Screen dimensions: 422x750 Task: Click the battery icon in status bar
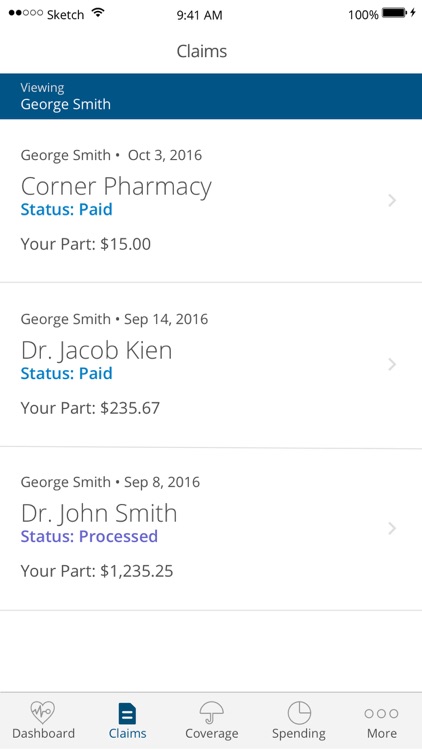coord(394,13)
